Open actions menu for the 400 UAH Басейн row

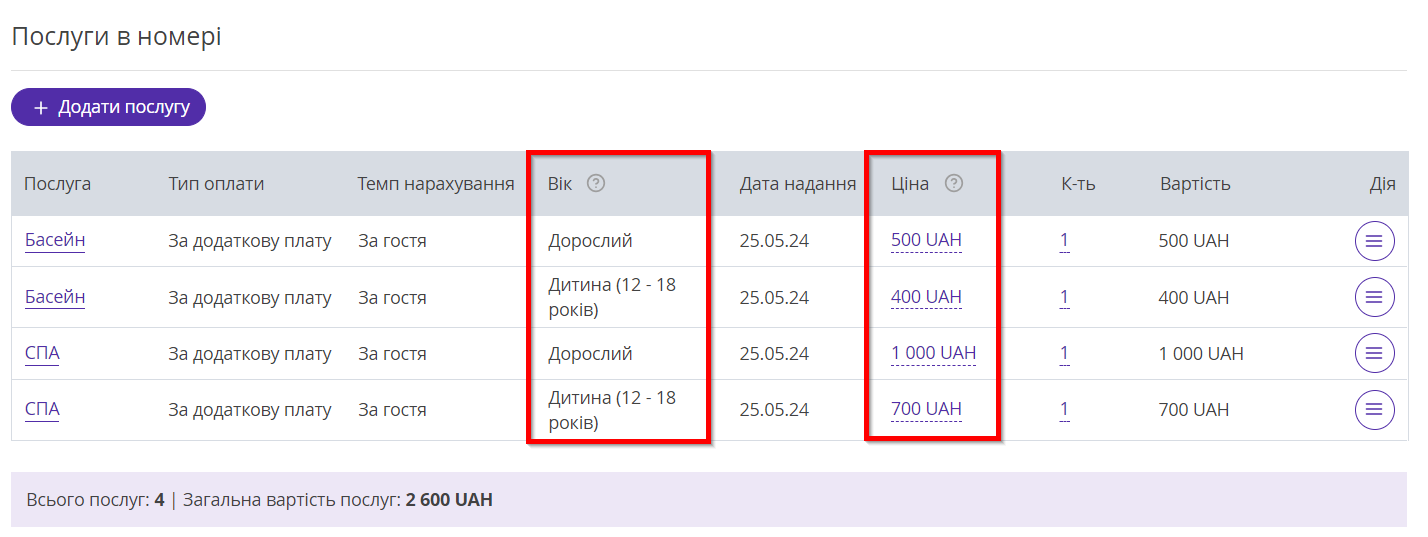tap(1374, 297)
